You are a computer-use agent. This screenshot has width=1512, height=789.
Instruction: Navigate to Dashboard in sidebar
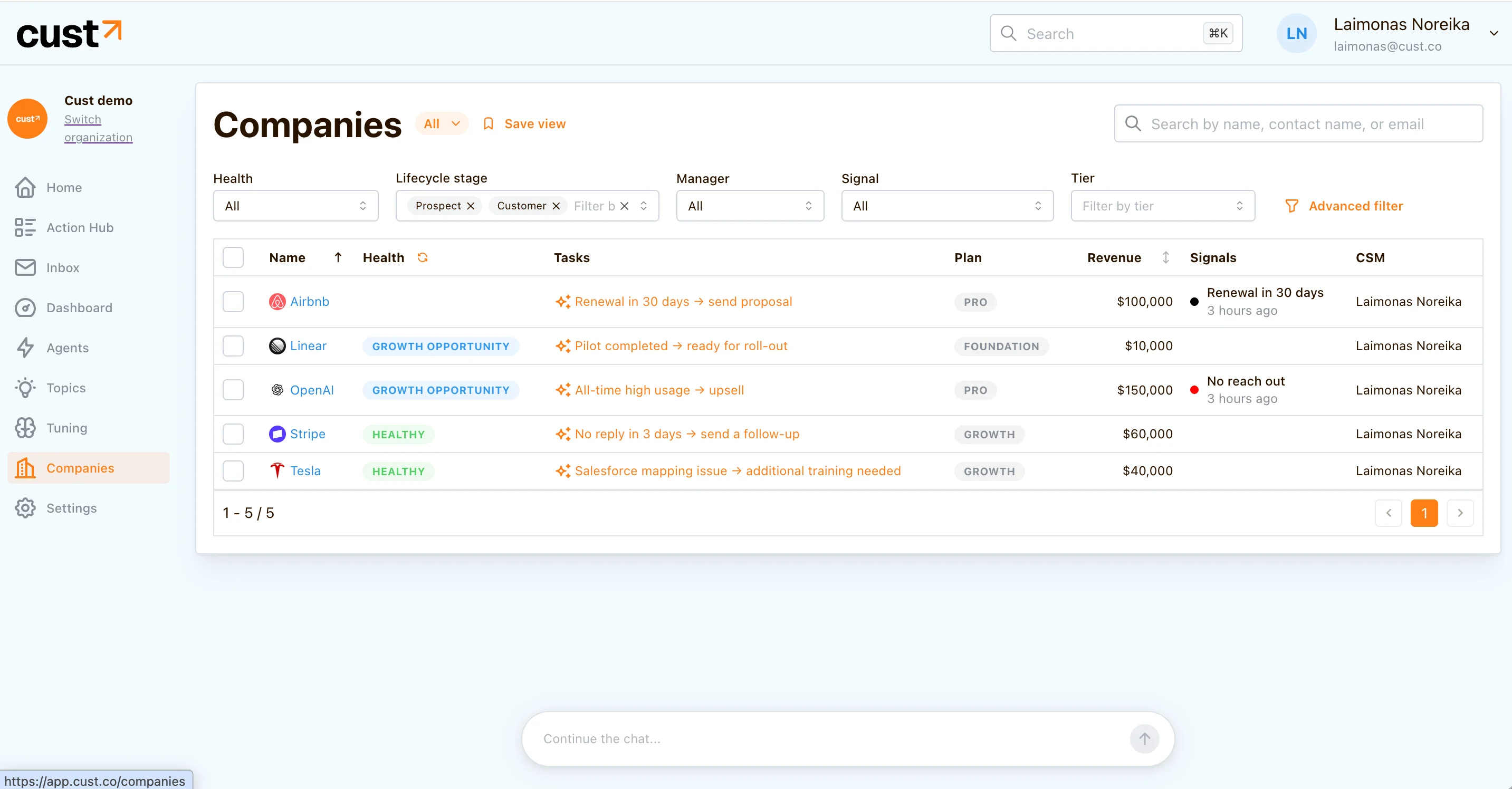point(89,308)
